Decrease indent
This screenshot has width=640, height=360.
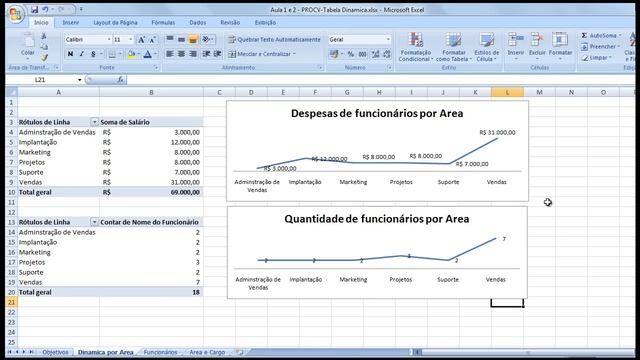[x=206, y=54]
